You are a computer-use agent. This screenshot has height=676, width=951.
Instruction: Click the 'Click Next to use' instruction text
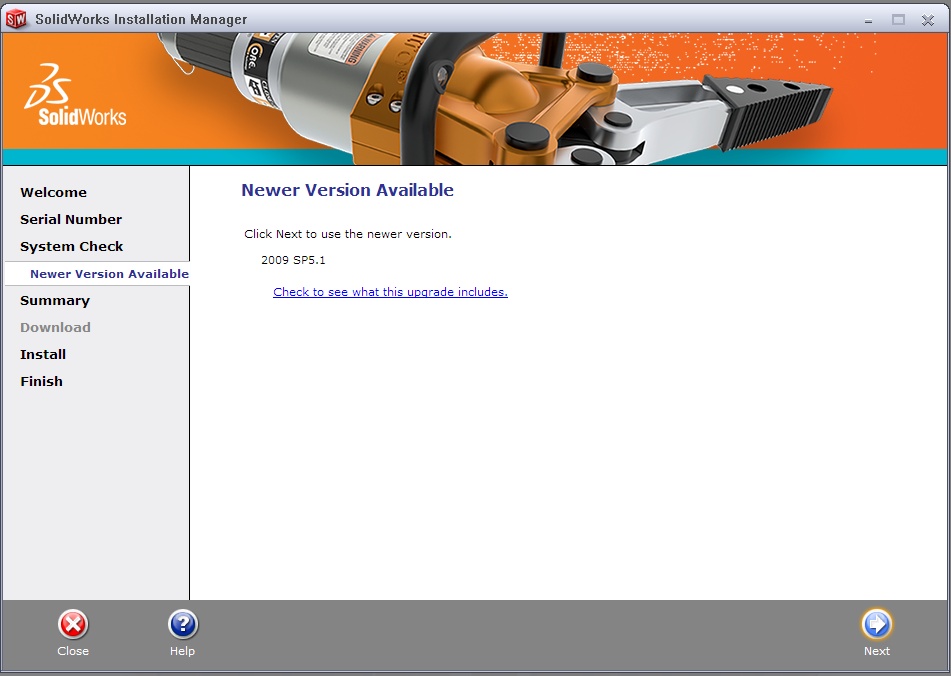[x=348, y=234]
